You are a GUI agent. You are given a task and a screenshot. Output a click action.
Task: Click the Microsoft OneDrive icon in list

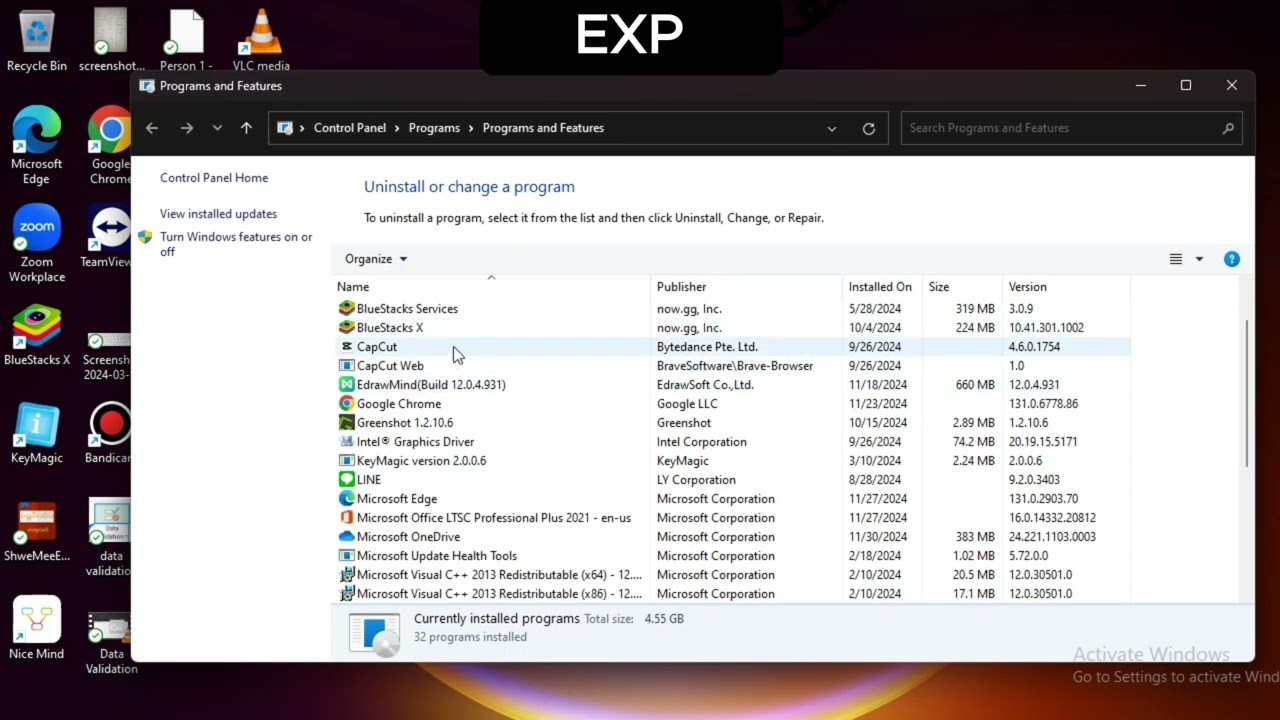point(346,537)
